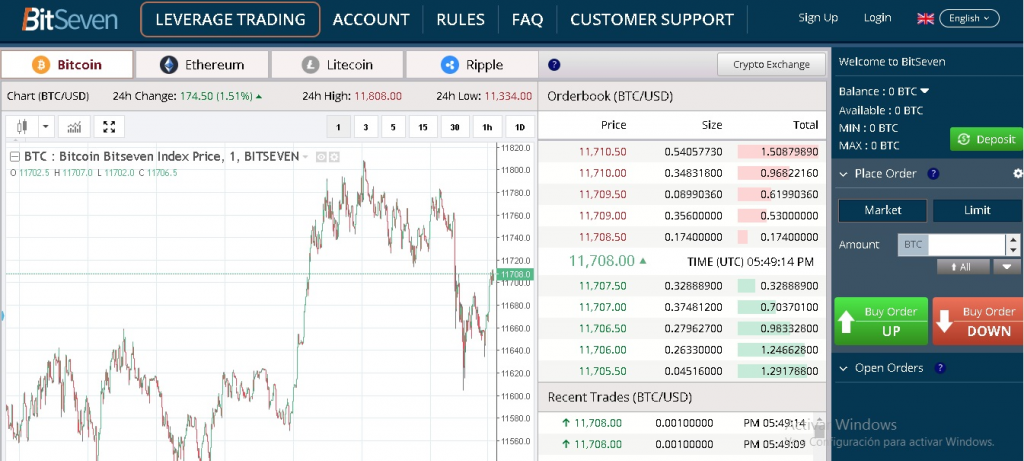Viewport: 1024px width, 461px height.
Task: Open the LEVERAGE TRADING menu
Action: (x=231, y=20)
